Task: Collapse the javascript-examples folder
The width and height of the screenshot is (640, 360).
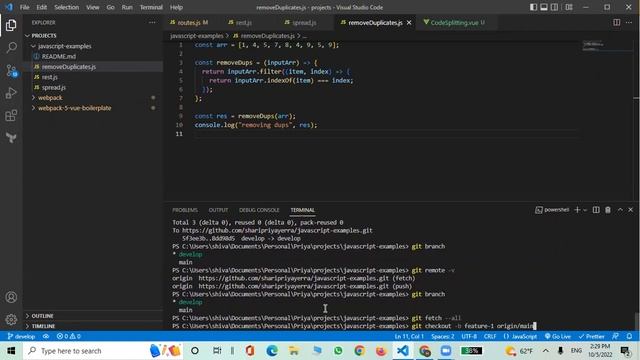Action: [93, 46]
